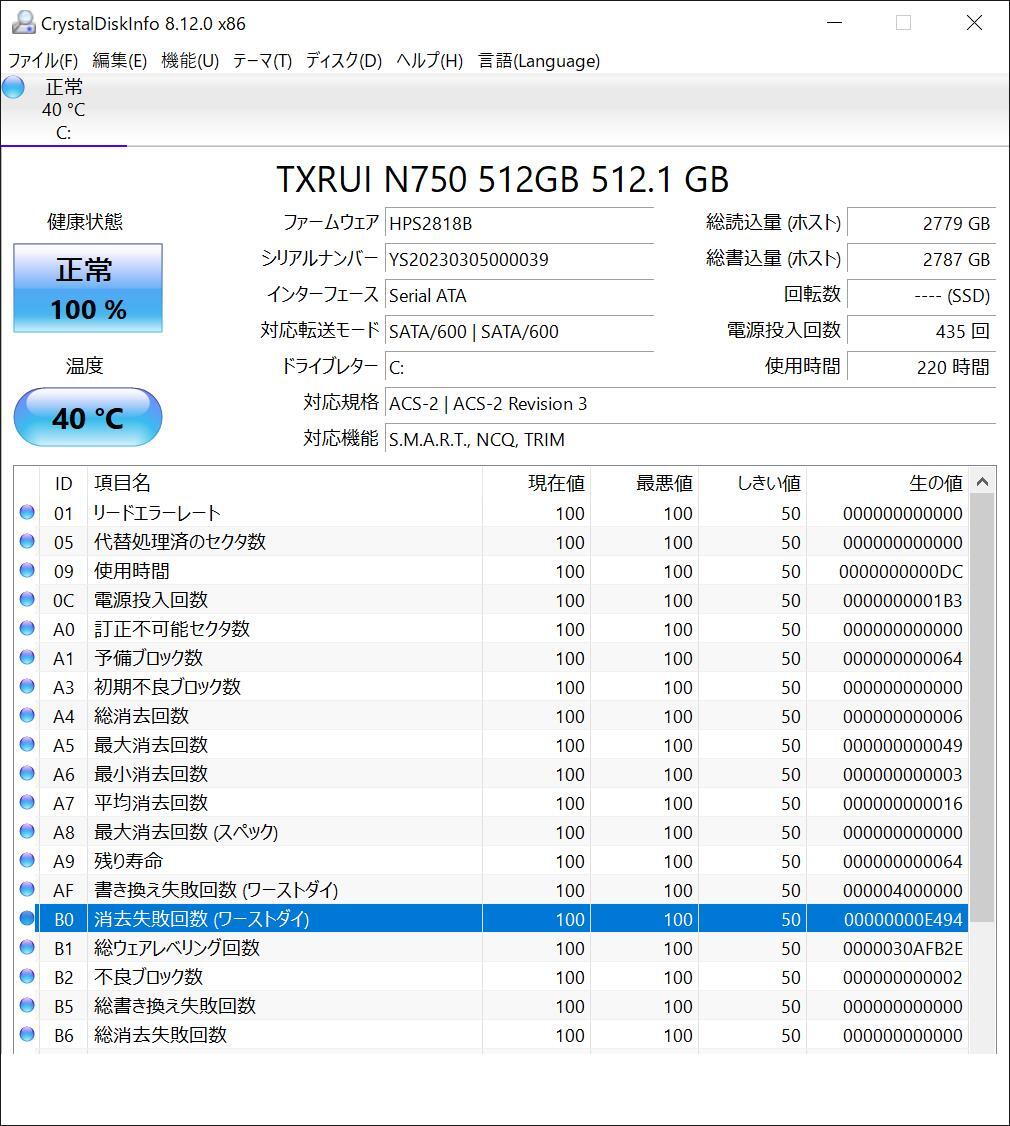The image size is (1010, 1126).
Task: Click the 対応機能 field S.M.A.R.T., NCQ, TRIM
Action: coord(690,439)
